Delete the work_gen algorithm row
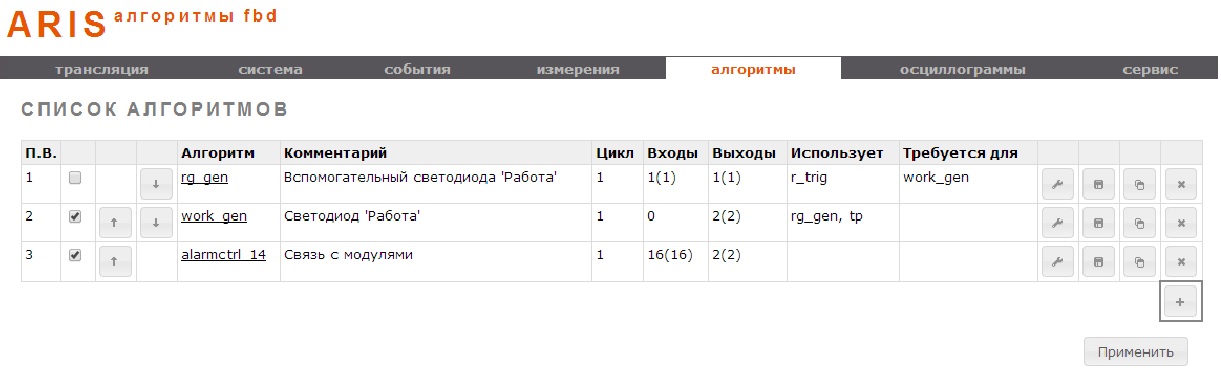The height and width of the screenshot is (379, 1221). (1180, 223)
